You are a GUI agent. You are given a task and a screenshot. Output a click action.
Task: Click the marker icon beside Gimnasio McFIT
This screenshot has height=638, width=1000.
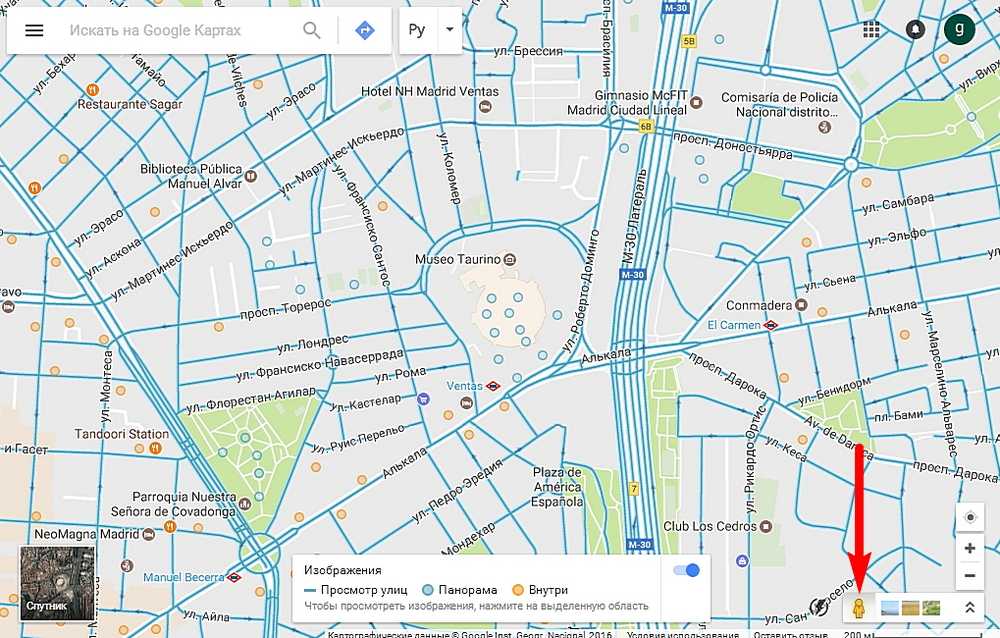pyautogui.click(x=696, y=102)
